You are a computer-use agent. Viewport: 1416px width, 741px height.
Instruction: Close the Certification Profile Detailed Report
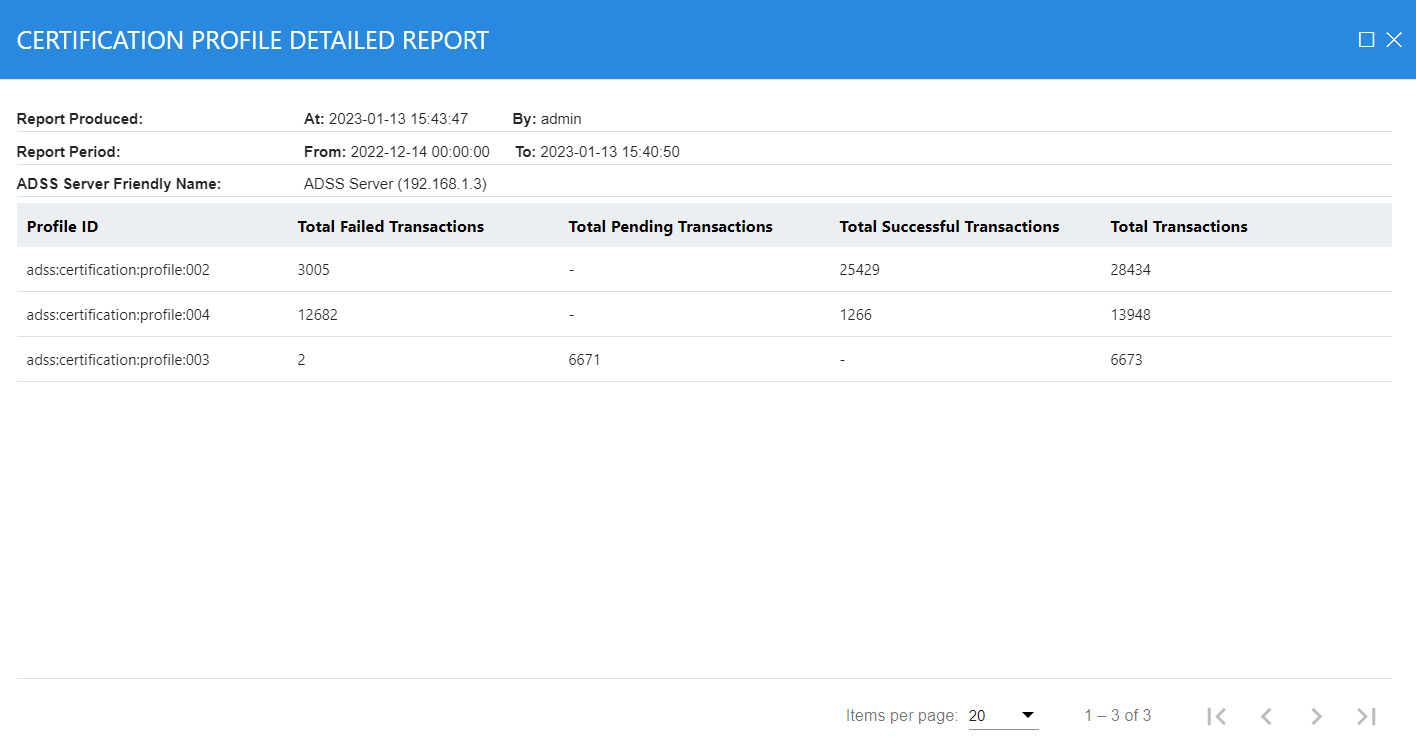pos(1394,40)
